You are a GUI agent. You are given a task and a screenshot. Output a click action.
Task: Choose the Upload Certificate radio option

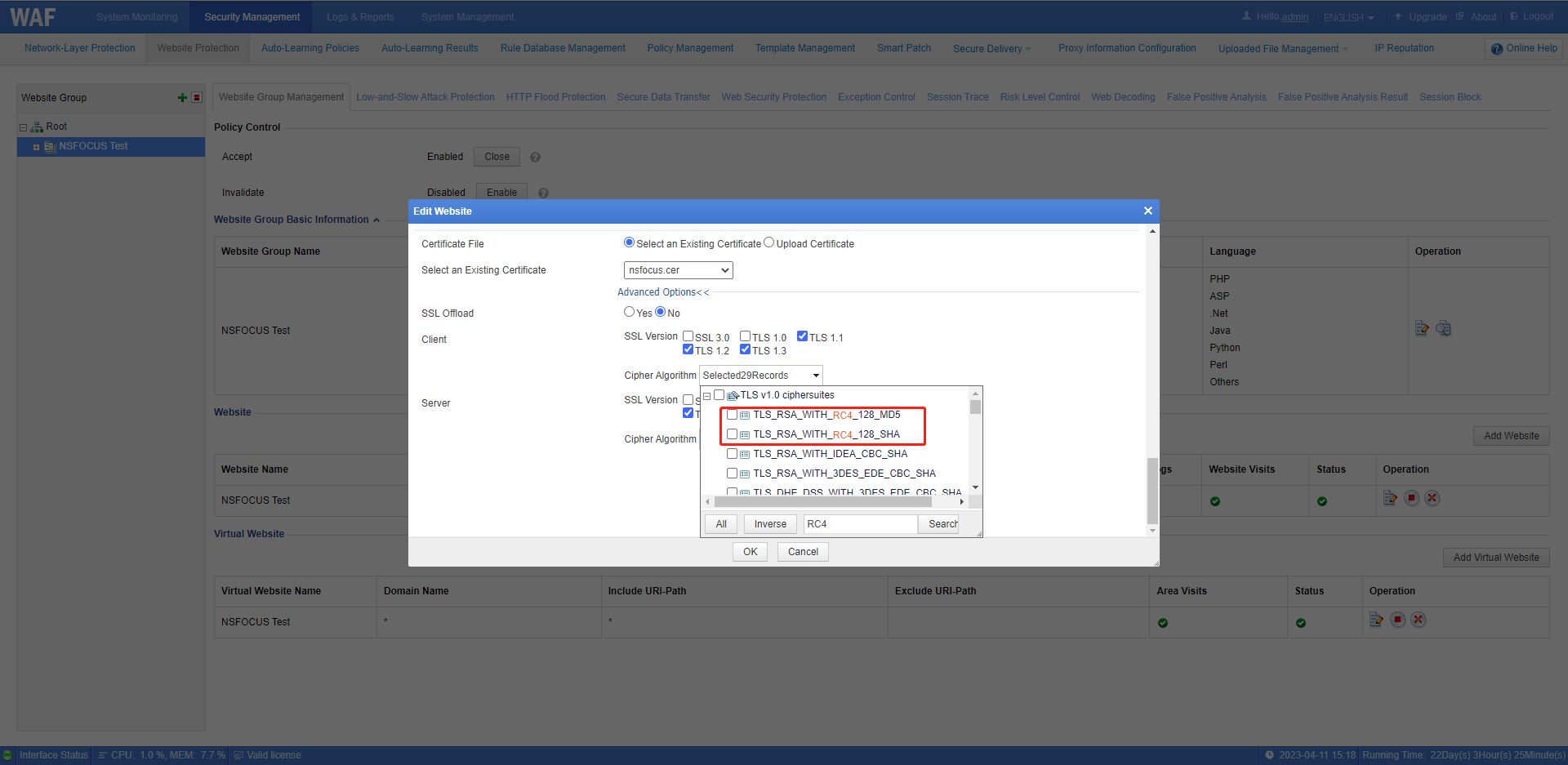click(768, 242)
